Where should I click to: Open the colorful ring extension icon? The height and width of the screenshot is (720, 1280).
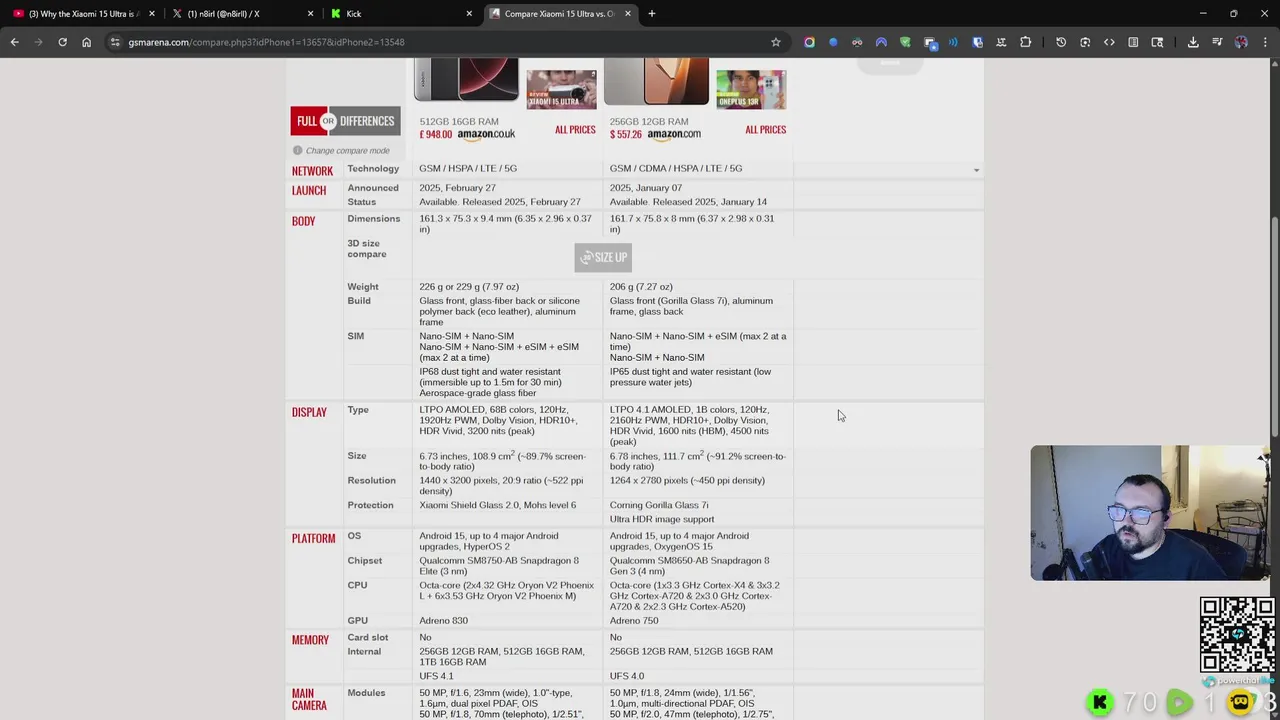809,42
